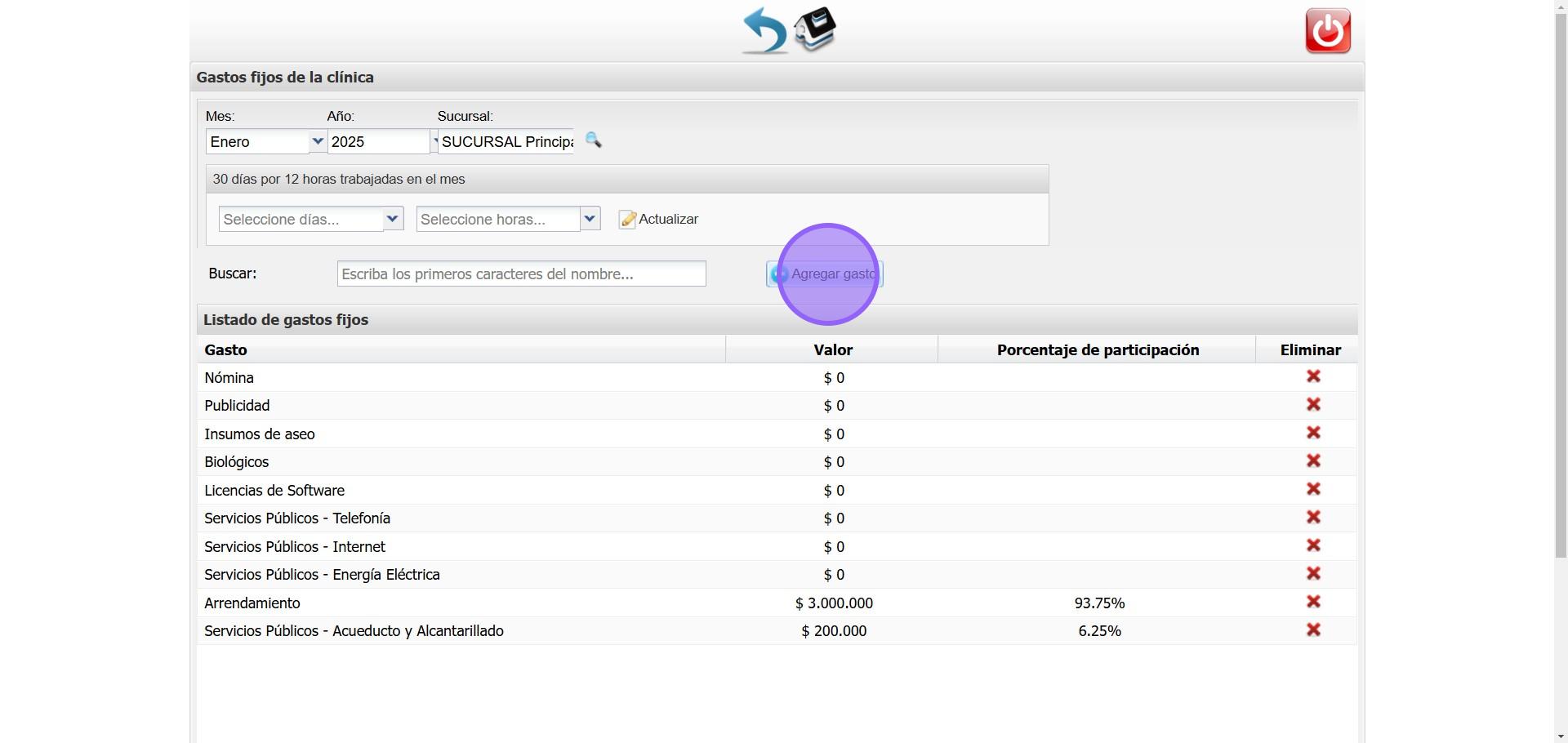This screenshot has height=743, width=1568.
Task: Delete the Publicidad expense row
Action: click(x=1313, y=405)
